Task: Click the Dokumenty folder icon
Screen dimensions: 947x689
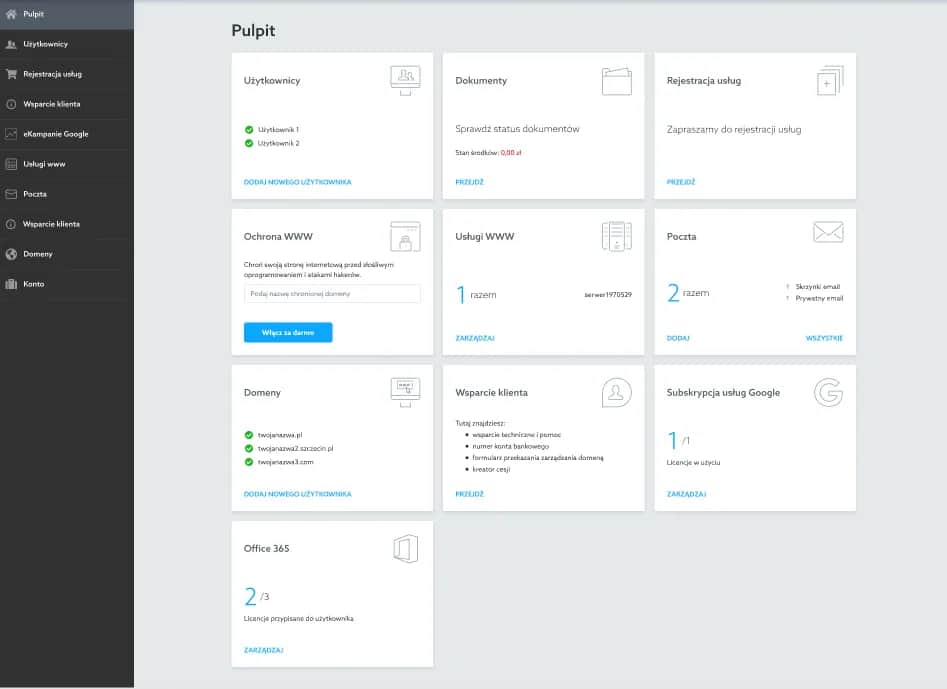Action: [616, 81]
